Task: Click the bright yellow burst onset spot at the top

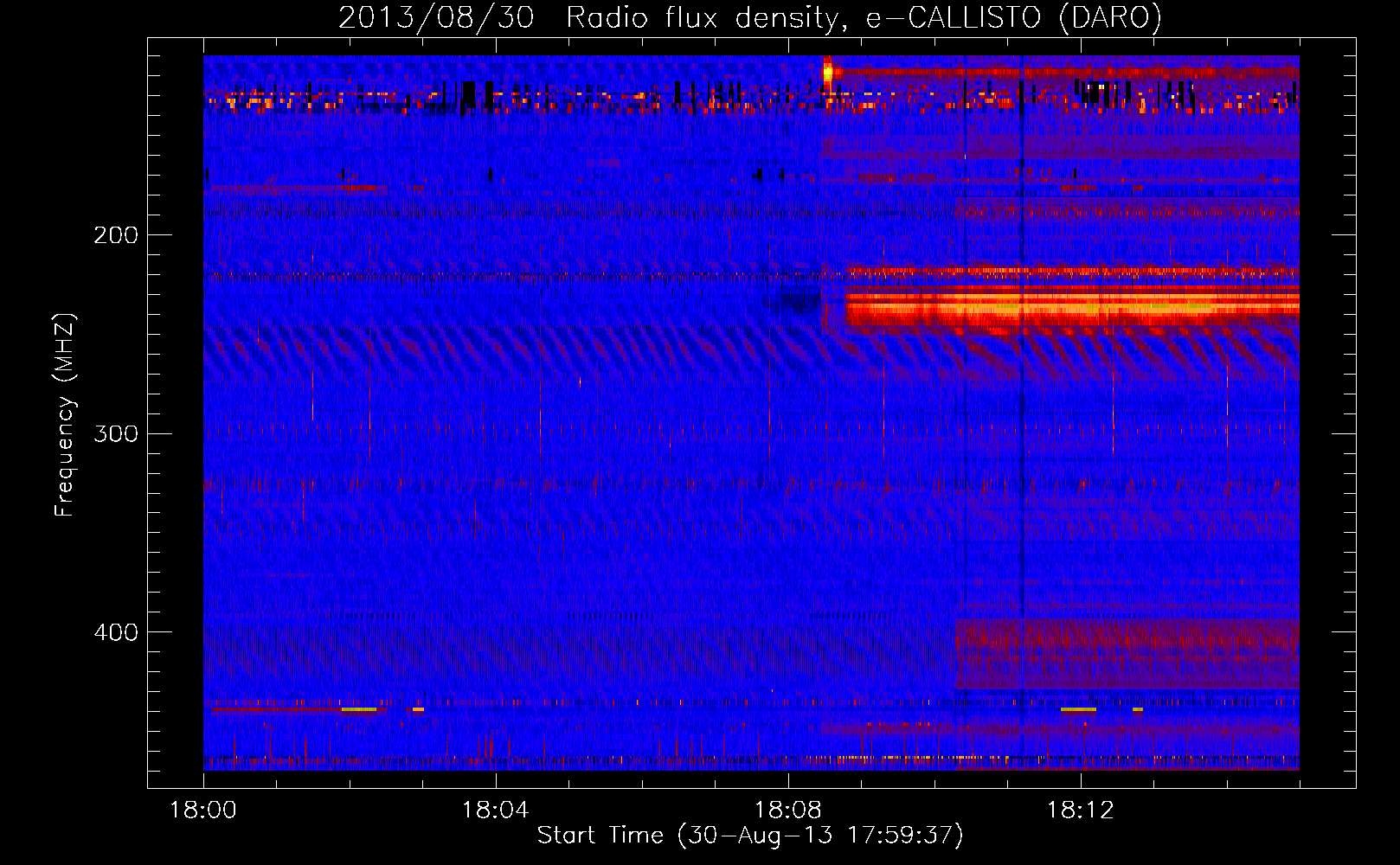Action: (x=827, y=74)
